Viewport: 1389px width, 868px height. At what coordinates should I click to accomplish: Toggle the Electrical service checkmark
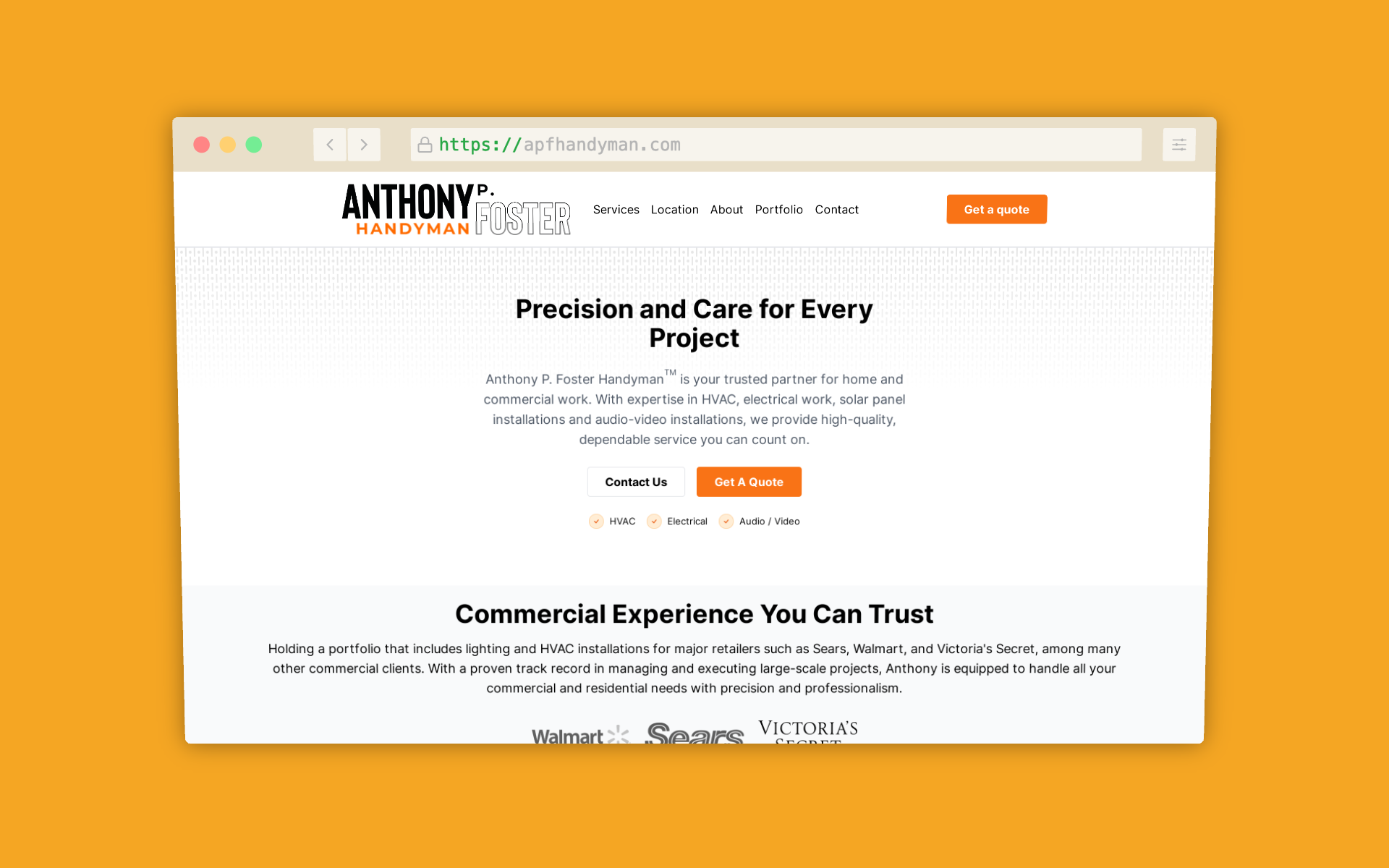coord(655,520)
